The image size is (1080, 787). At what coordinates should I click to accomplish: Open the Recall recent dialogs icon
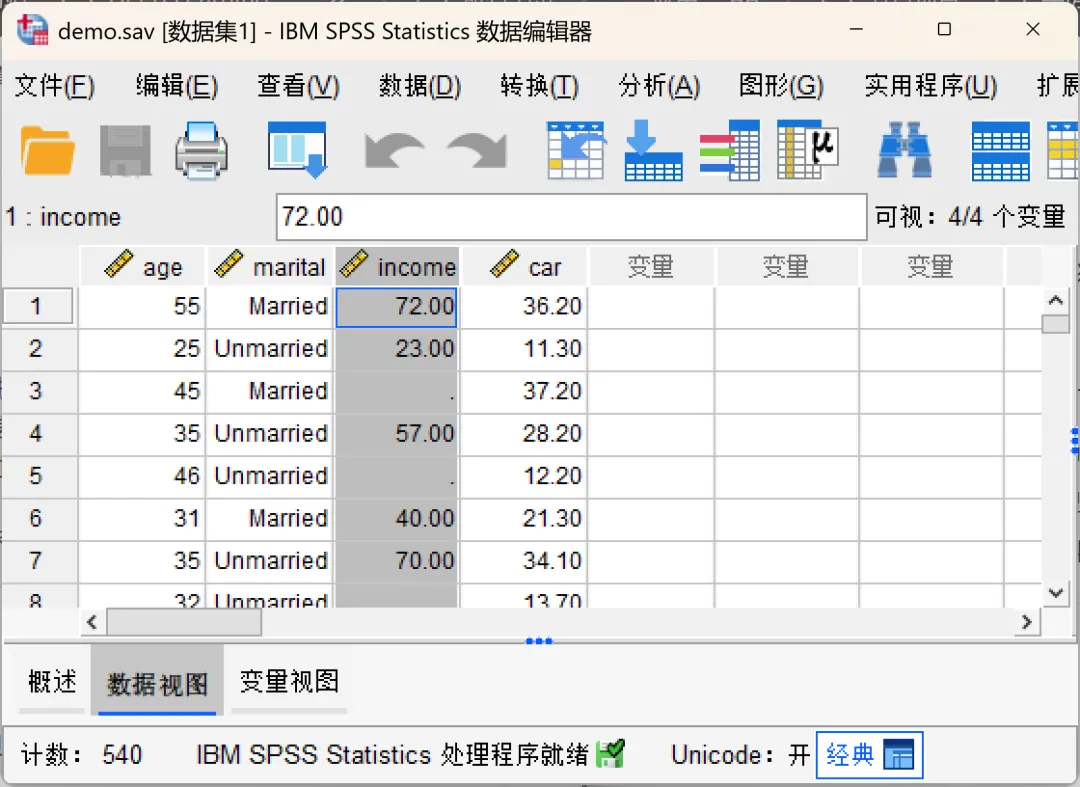pos(298,149)
